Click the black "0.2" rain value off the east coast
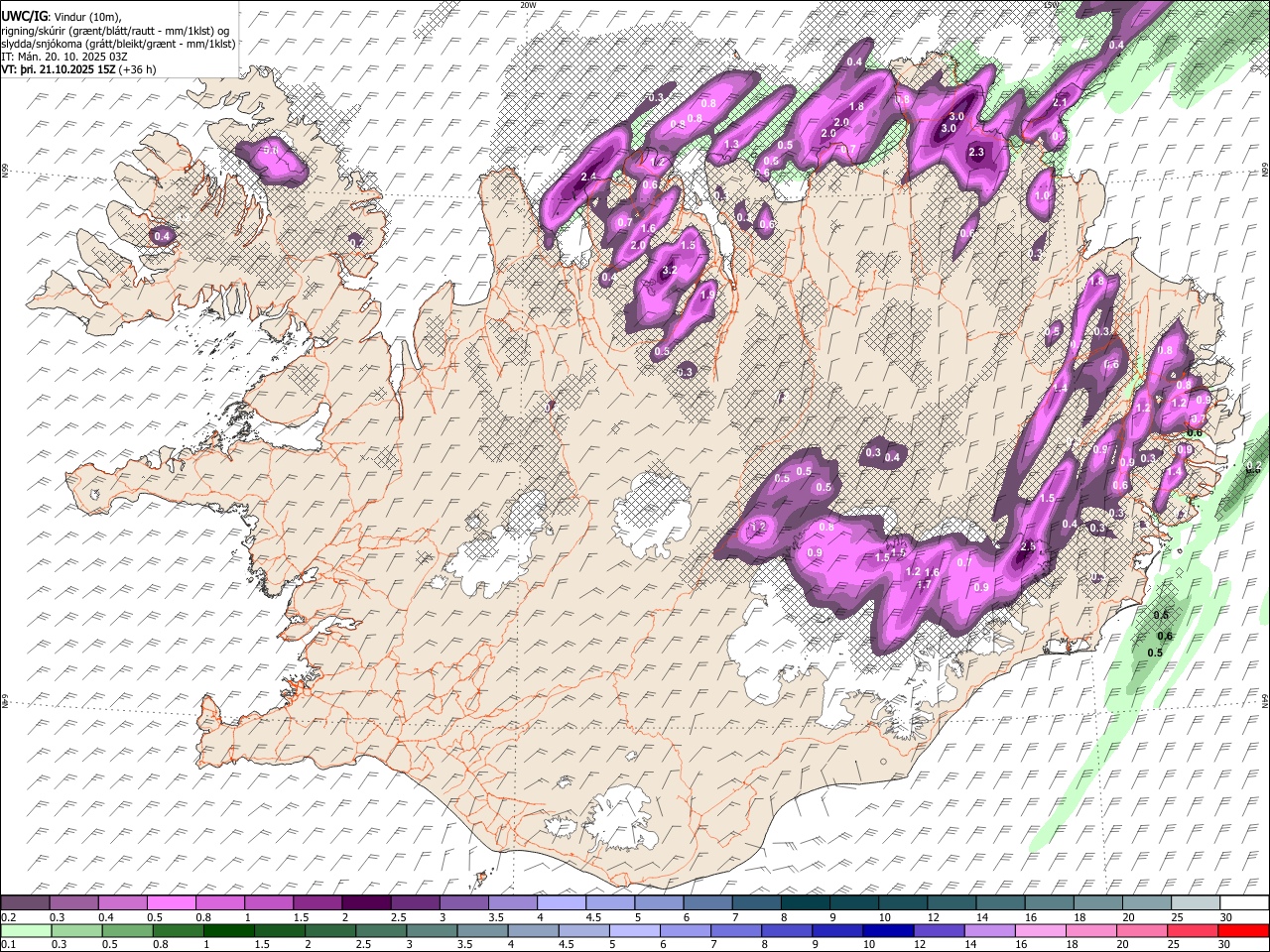 [x=1253, y=466]
